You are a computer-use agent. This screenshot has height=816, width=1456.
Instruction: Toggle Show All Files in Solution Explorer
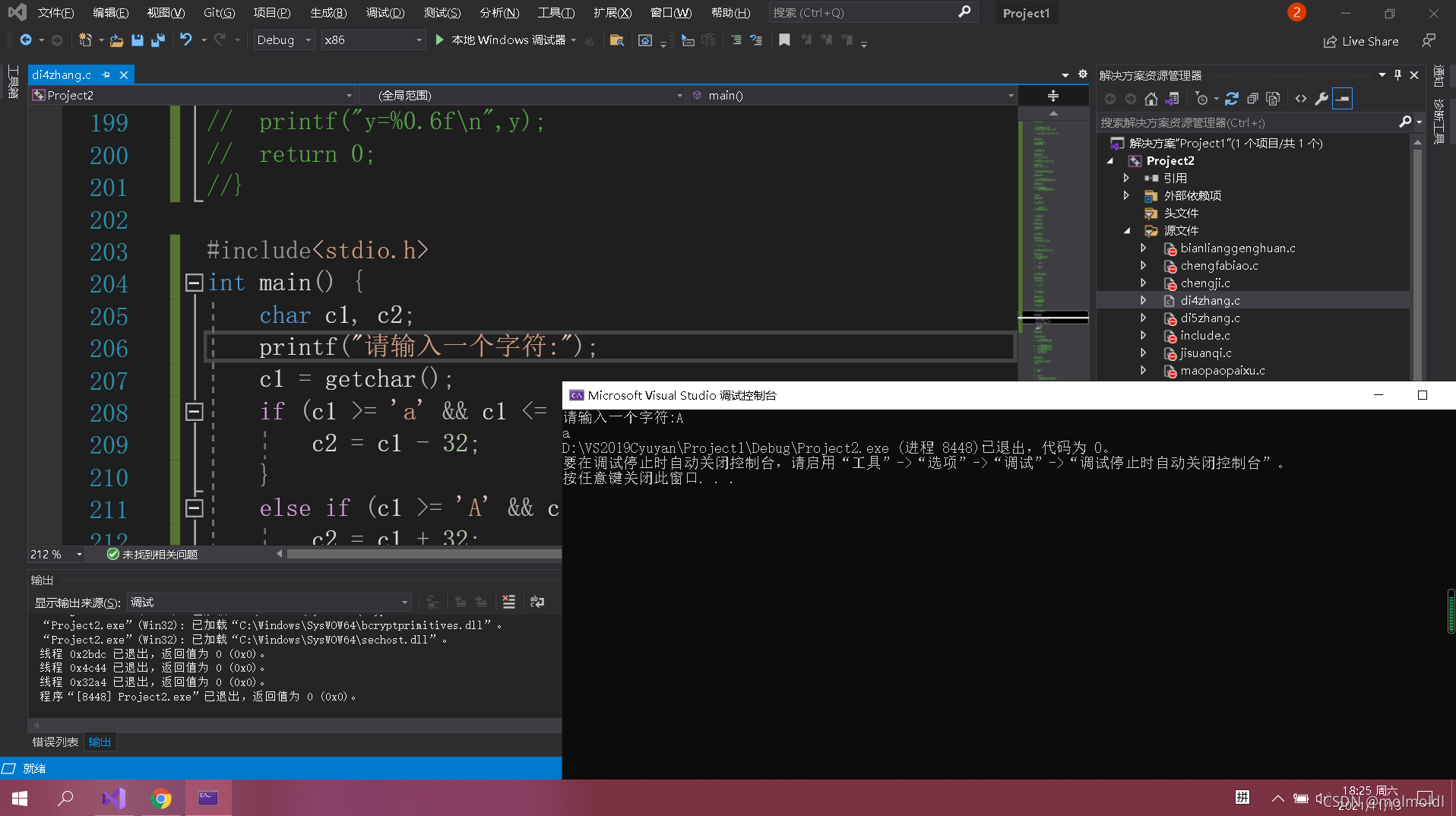[x=1274, y=99]
